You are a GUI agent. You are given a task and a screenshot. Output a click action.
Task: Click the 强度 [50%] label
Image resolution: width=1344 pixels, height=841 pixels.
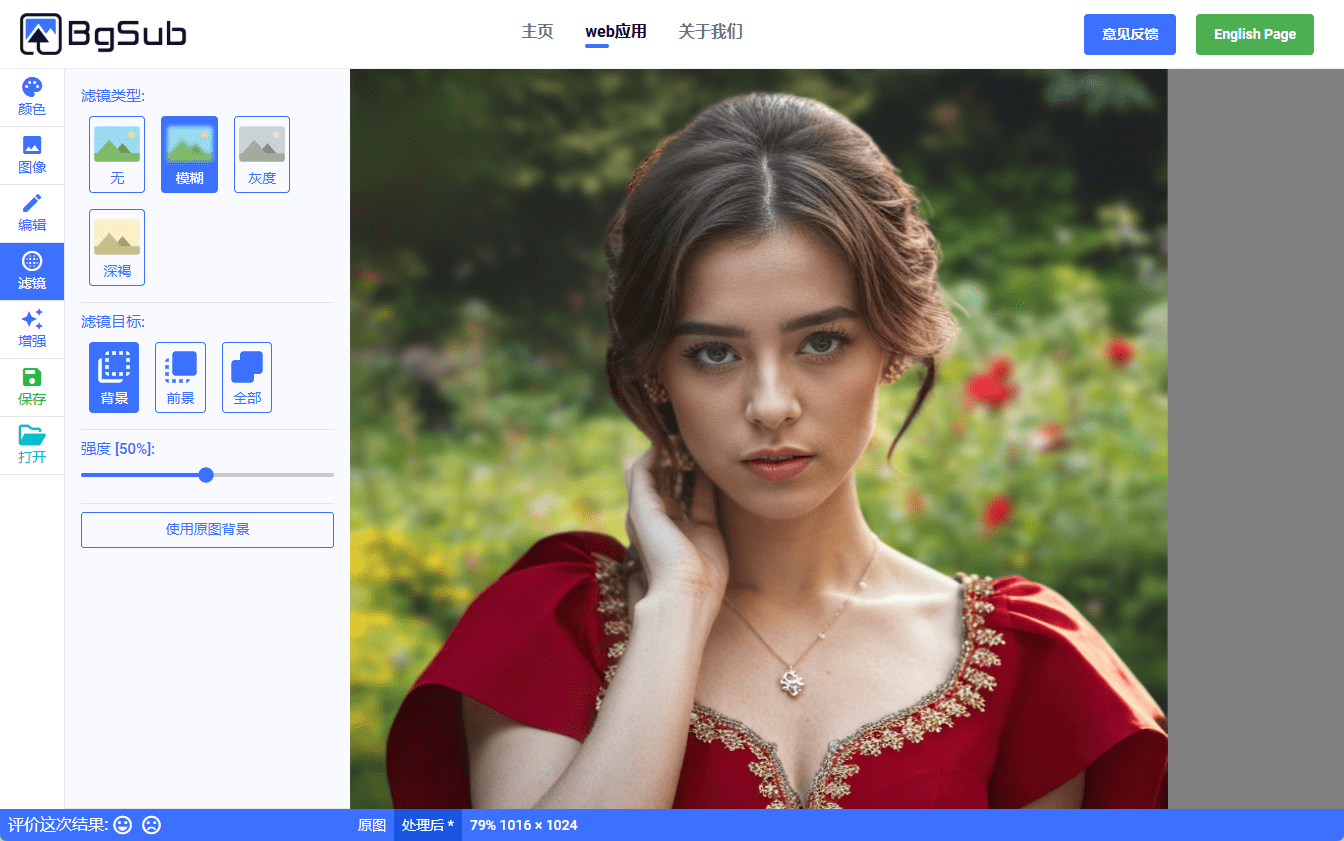click(x=118, y=449)
